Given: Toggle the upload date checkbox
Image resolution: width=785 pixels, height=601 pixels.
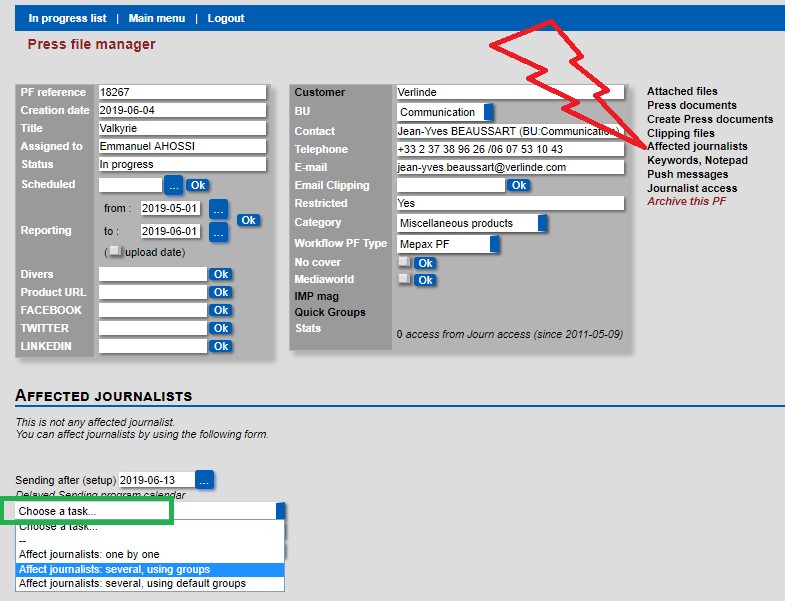Looking at the screenshot, I should click(115, 252).
